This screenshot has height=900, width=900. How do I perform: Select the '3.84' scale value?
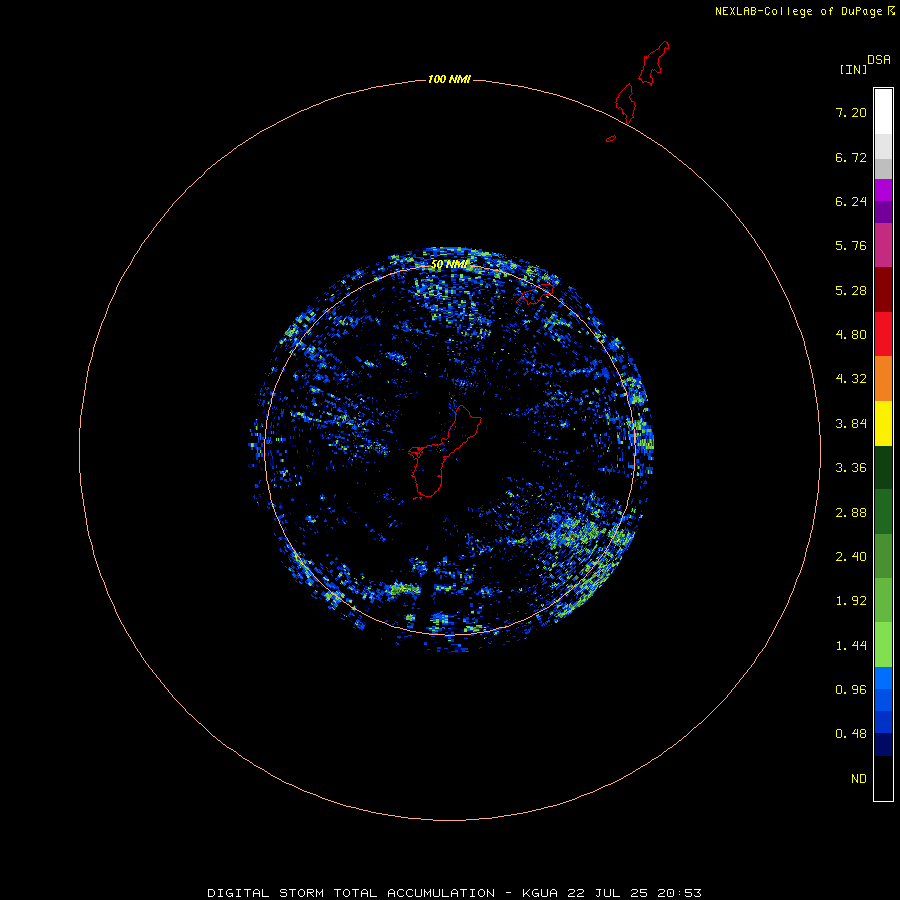click(x=851, y=424)
